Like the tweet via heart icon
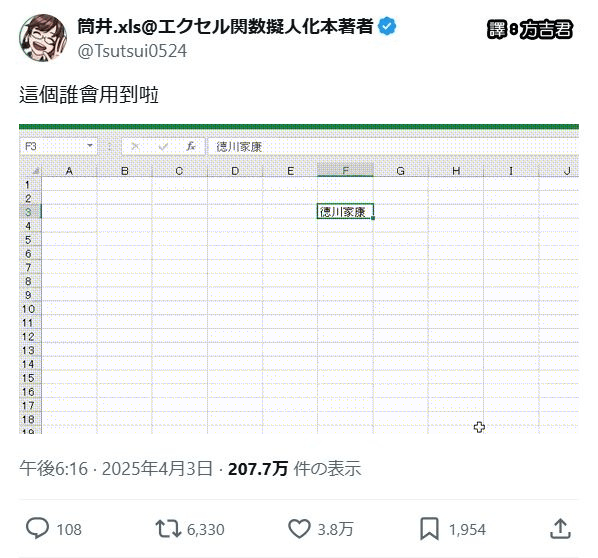 [299, 529]
